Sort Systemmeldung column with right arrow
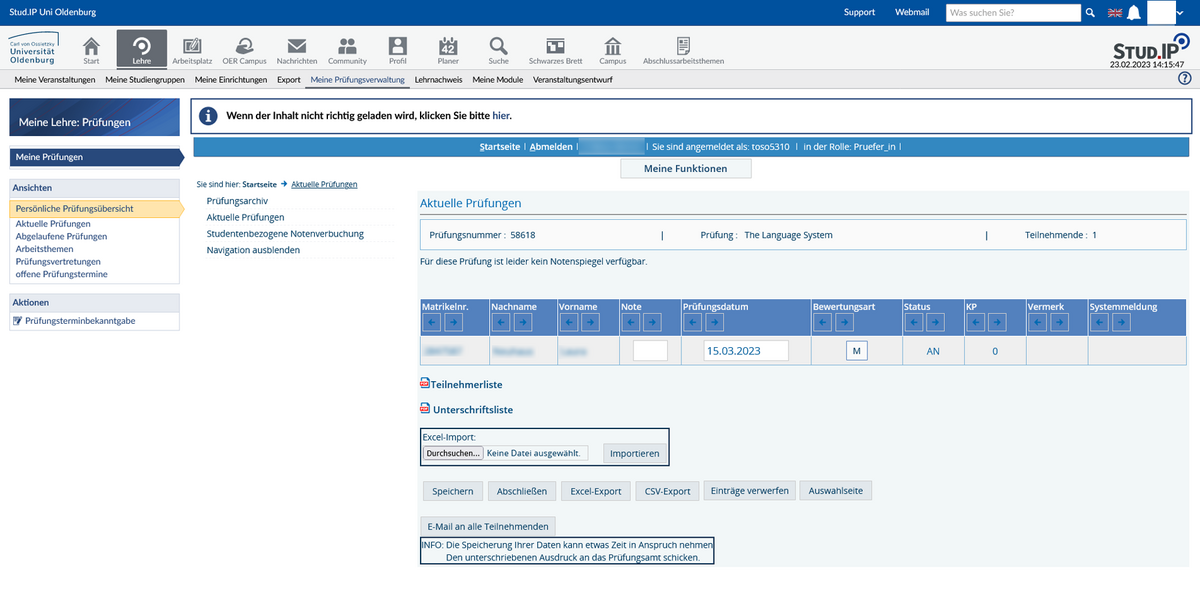The height and width of the screenshot is (601, 1200). click(x=1122, y=322)
